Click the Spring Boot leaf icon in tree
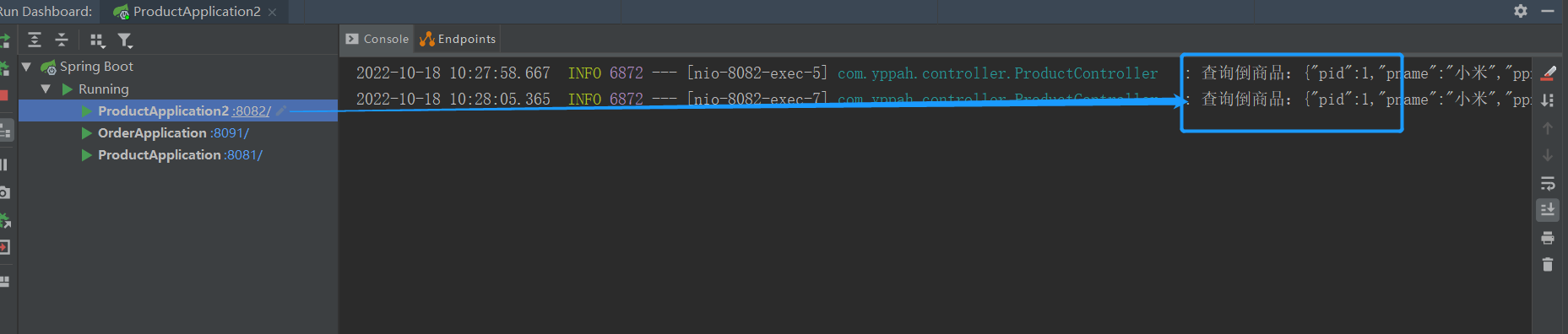Viewport: 1568px width, 334px height. click(x=48, y=67)
